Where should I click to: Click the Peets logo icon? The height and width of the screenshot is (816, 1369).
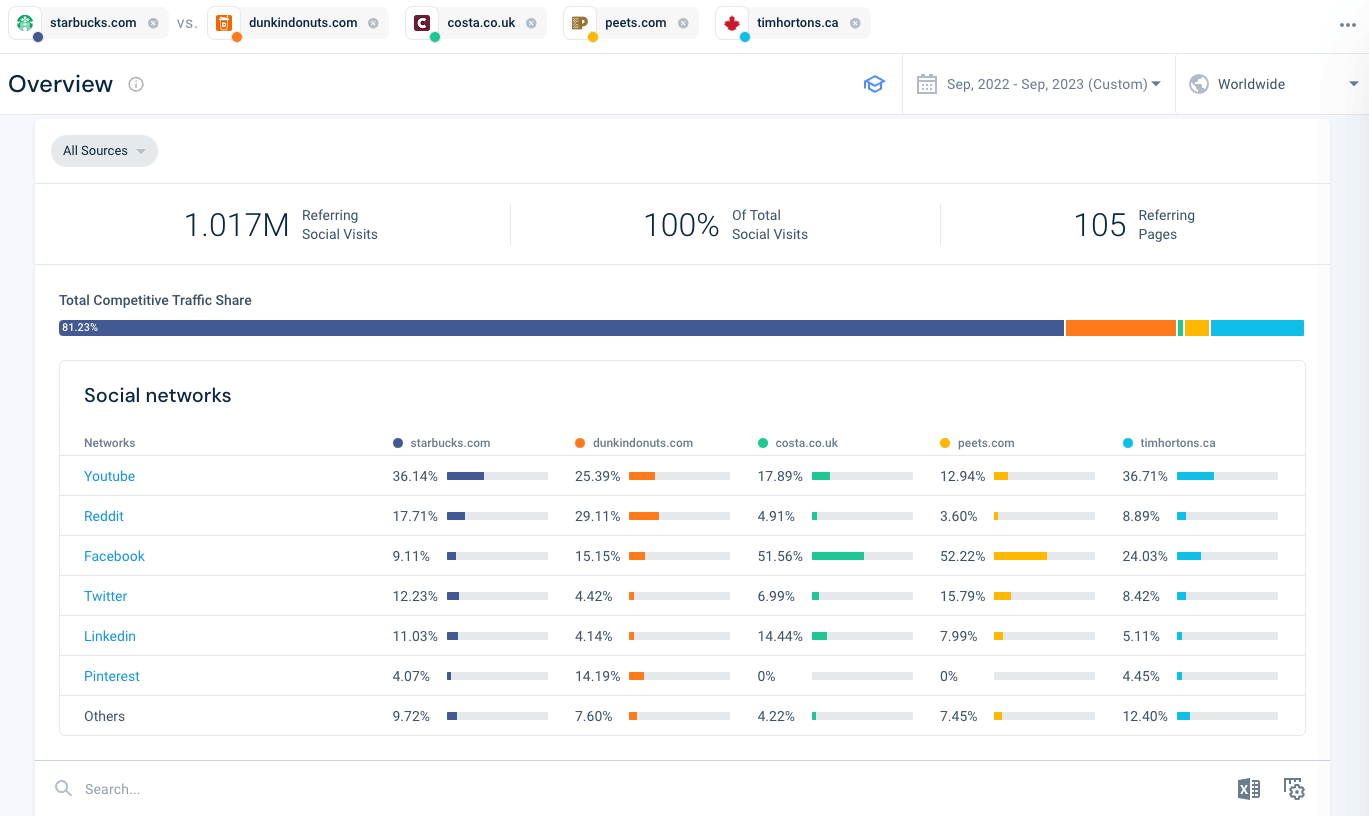click(x=580, y=22)
